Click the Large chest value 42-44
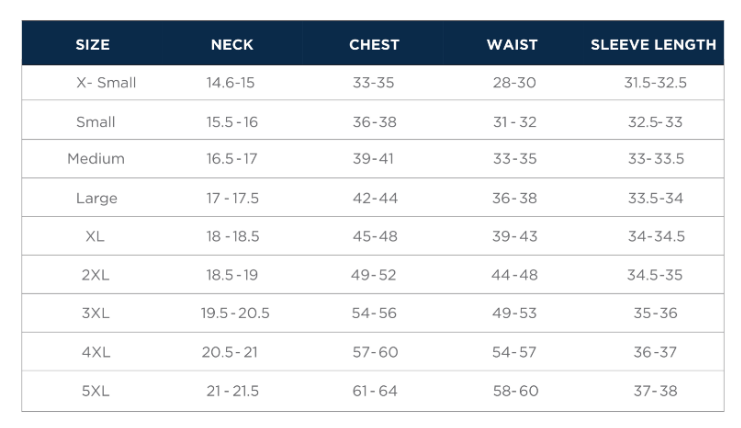This screenshot has height=428, width=741. (x=375, y=198)
